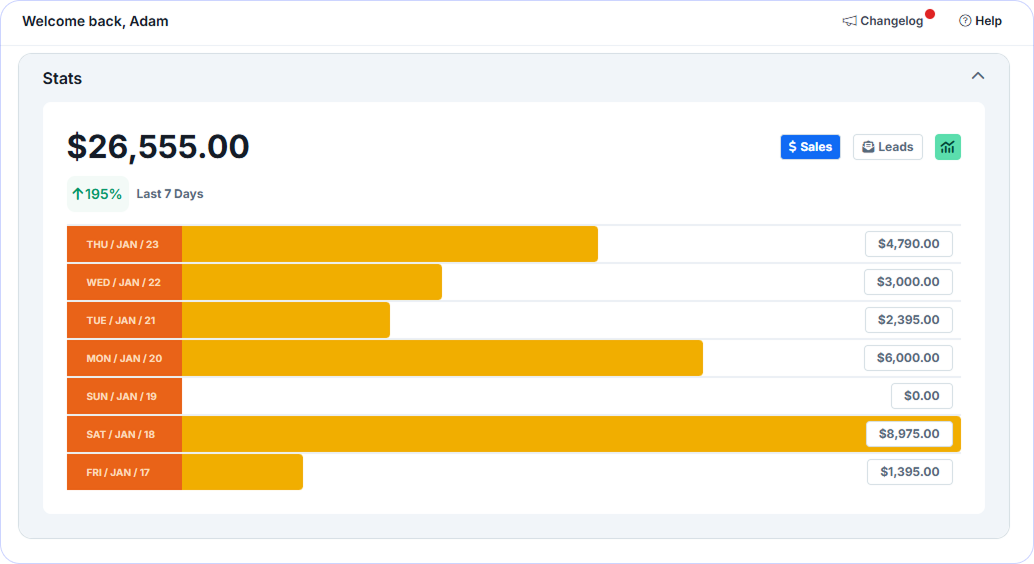This screenshot has width=1034, height=564.
Task: Click the FRI / JAN / 17 bar
Action: tap(242, 472)
